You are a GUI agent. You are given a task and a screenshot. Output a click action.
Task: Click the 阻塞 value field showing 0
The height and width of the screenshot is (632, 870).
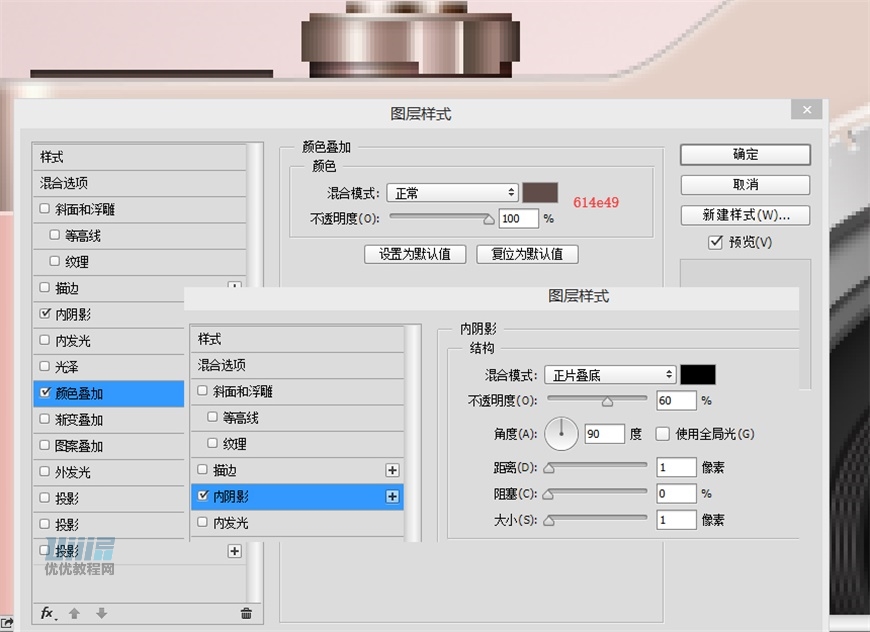[x=676, y=493]
